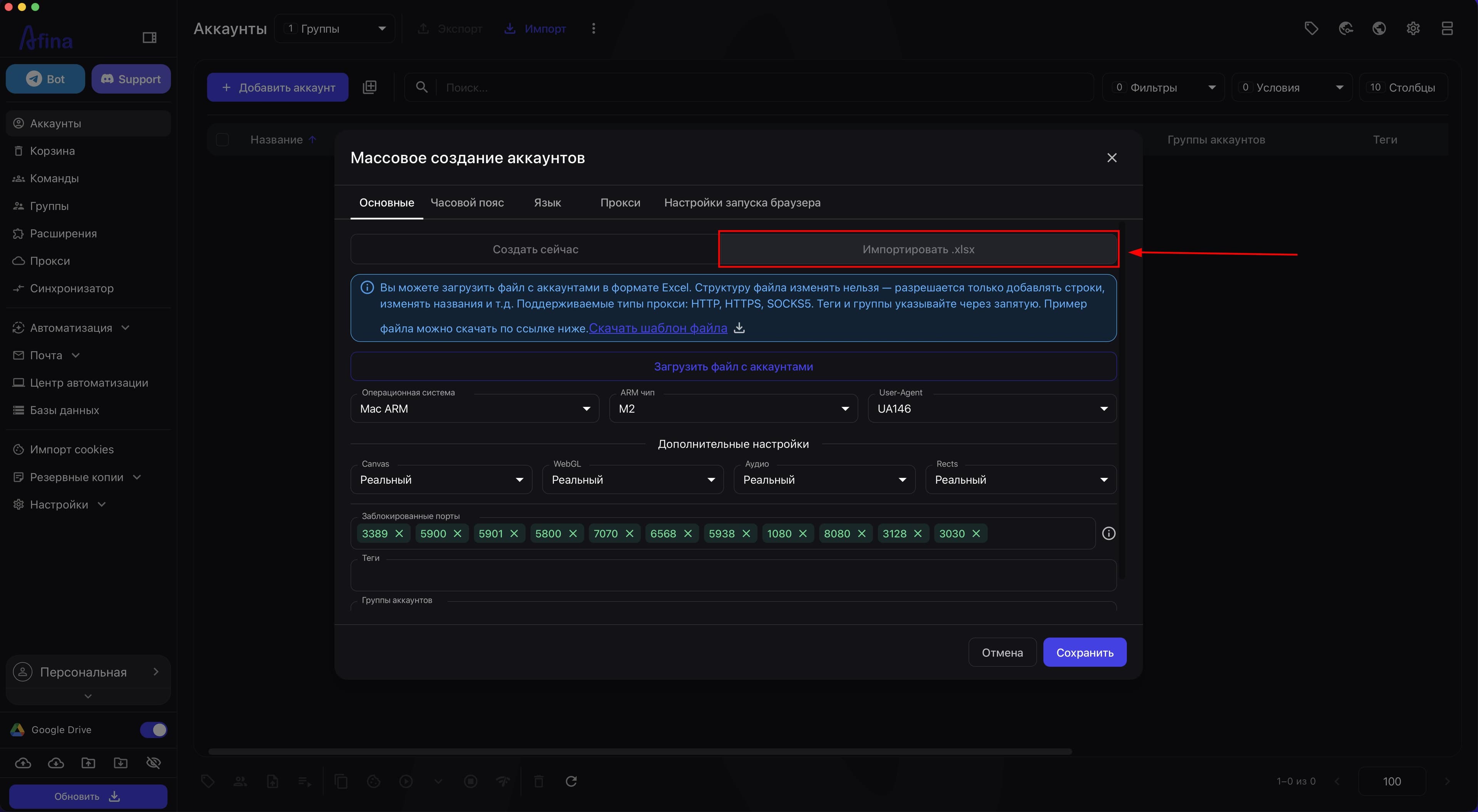Toggle the select-all checkbox in table header
Viewport: 1478px width, 812px height.
point(222,140)
